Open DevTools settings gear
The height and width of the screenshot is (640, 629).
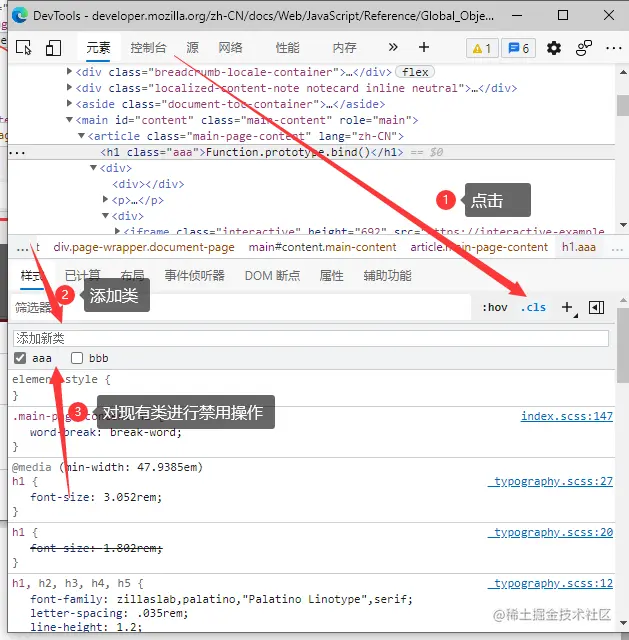point(554,48)
